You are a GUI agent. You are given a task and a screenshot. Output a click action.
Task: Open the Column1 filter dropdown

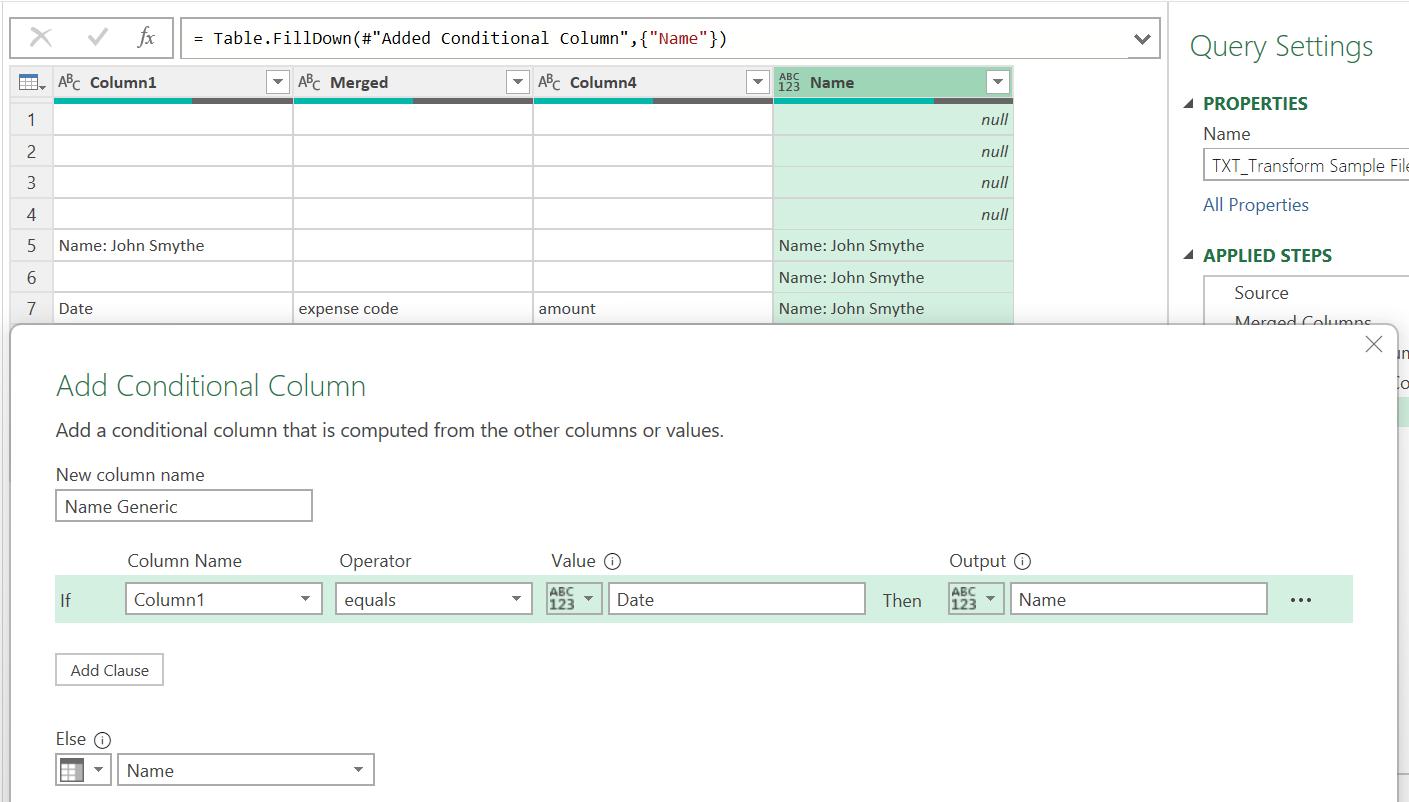pos(277,82)
